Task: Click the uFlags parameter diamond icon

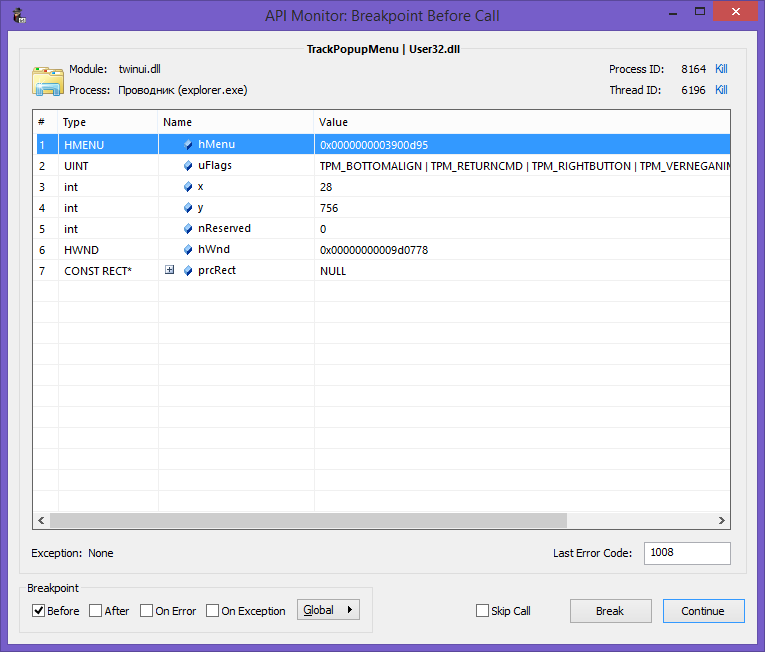Action: [188, 165]
